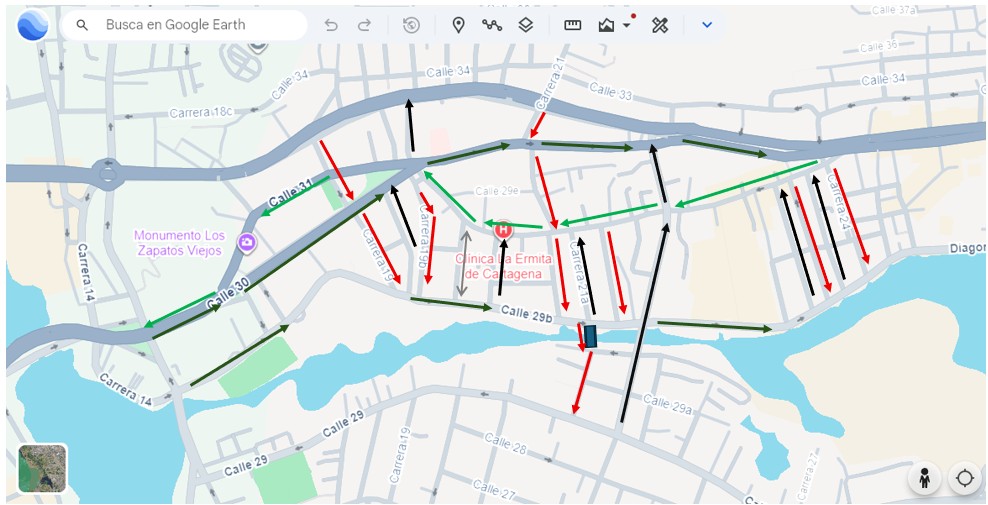Click the search magnifier icon

click(82, 25)
